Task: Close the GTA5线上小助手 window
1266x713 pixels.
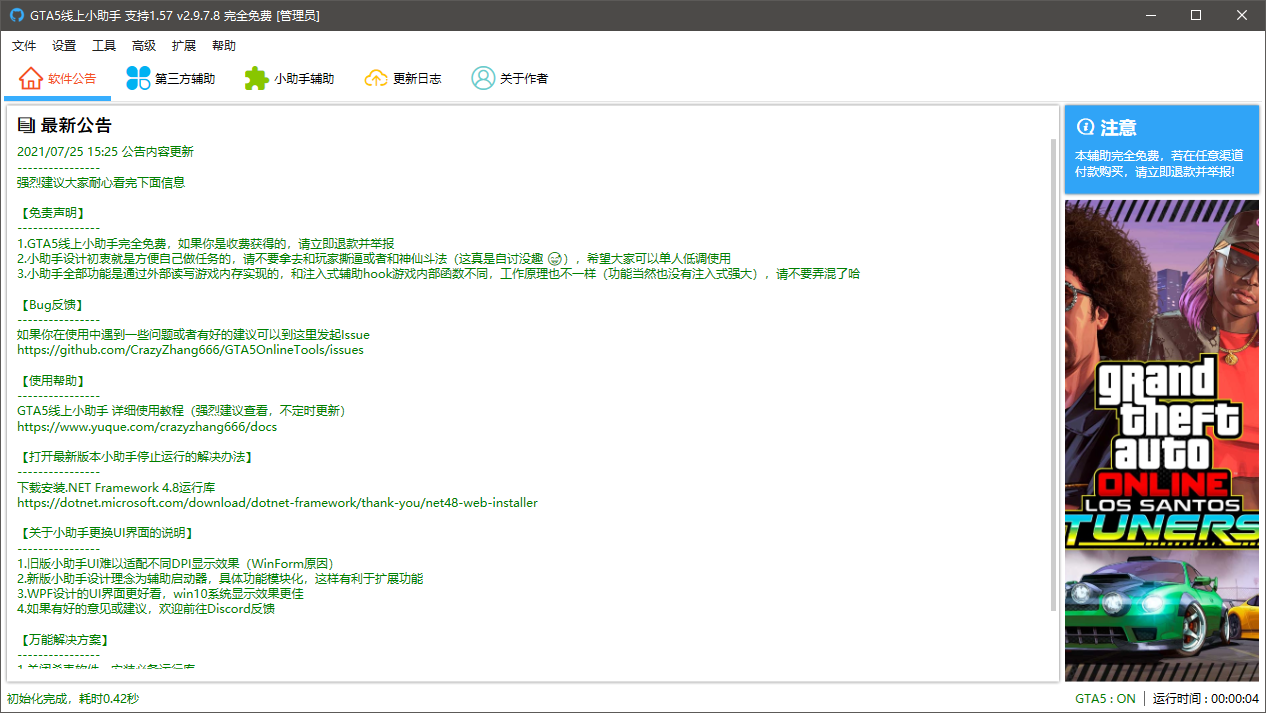Action: pyautogui.click(x=1242, y=16)
